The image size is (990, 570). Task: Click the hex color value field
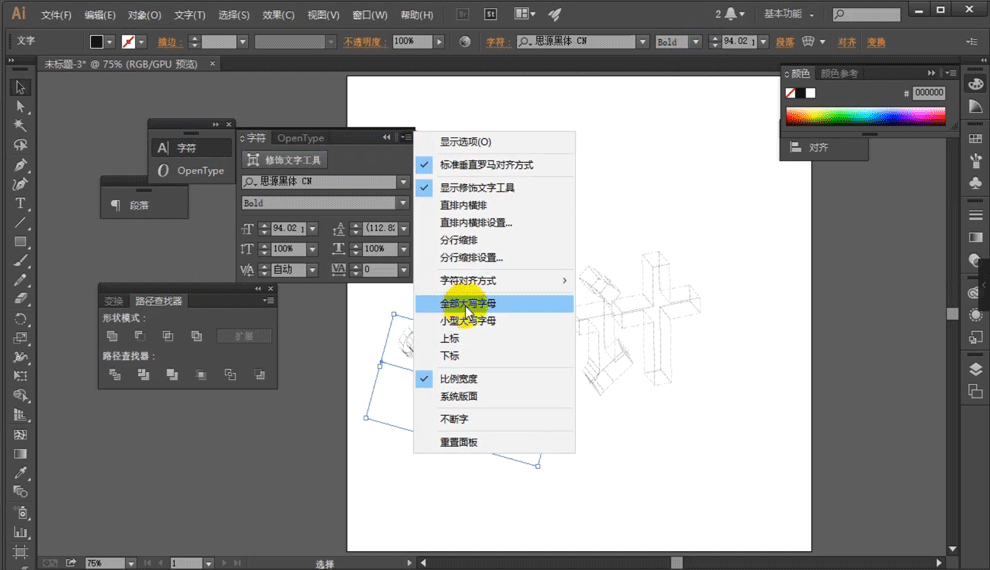pos(928,93)
